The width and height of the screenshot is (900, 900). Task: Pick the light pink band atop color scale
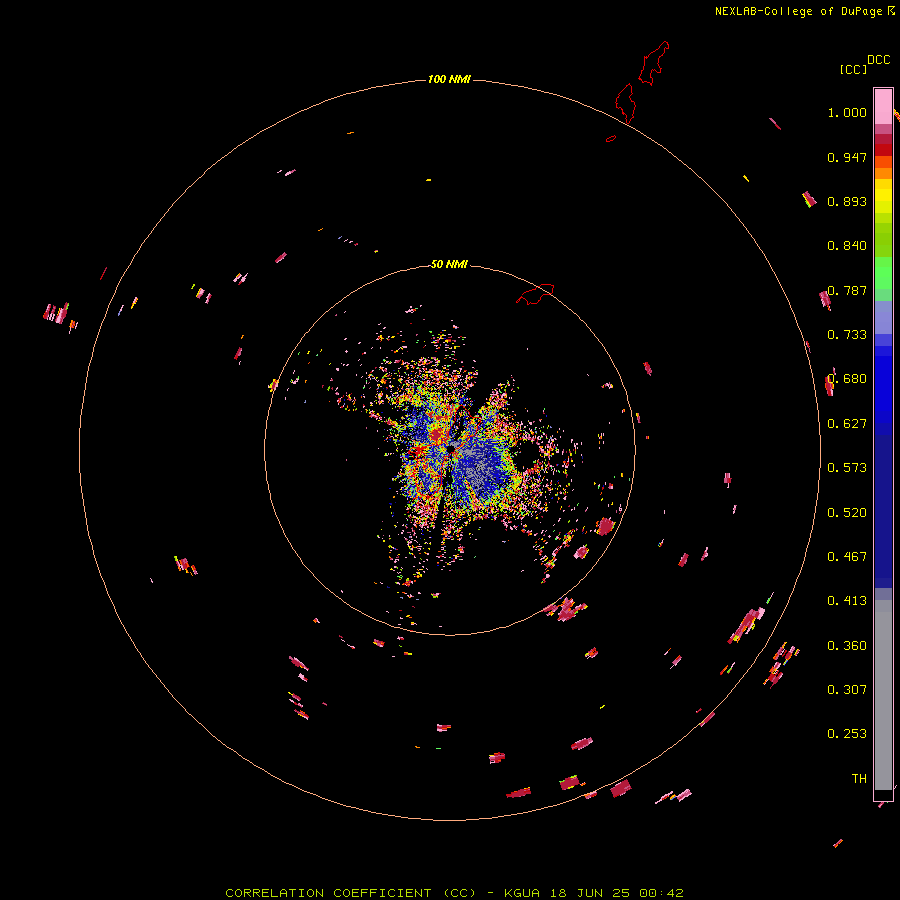(883, 106)
